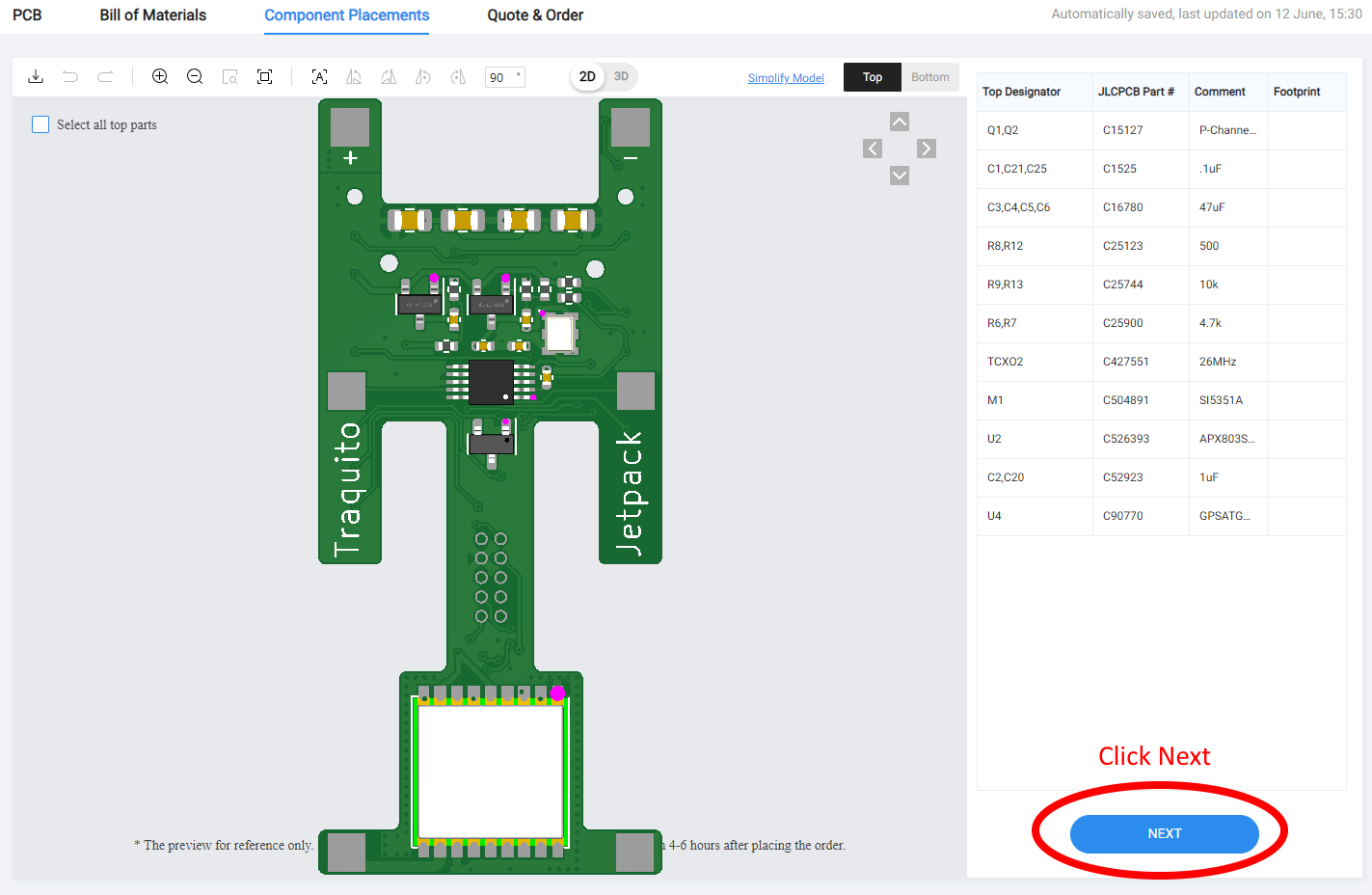Screen dimensions: 1372x895
Task: Click the rotation angle input field showing 90
Action: coord(504,77)
